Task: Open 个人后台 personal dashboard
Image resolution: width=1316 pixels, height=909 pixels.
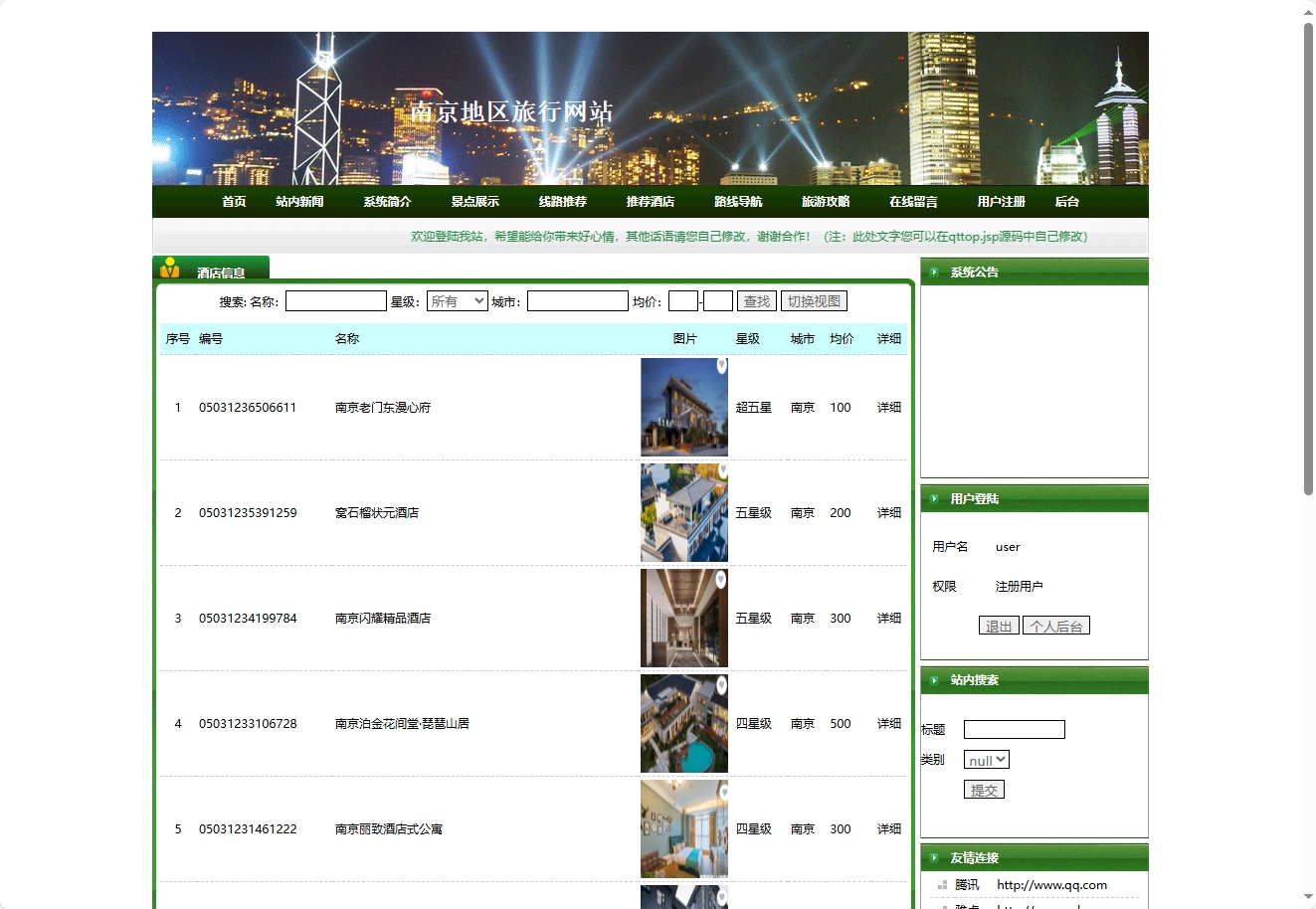Action: (x=1055, y=627)
